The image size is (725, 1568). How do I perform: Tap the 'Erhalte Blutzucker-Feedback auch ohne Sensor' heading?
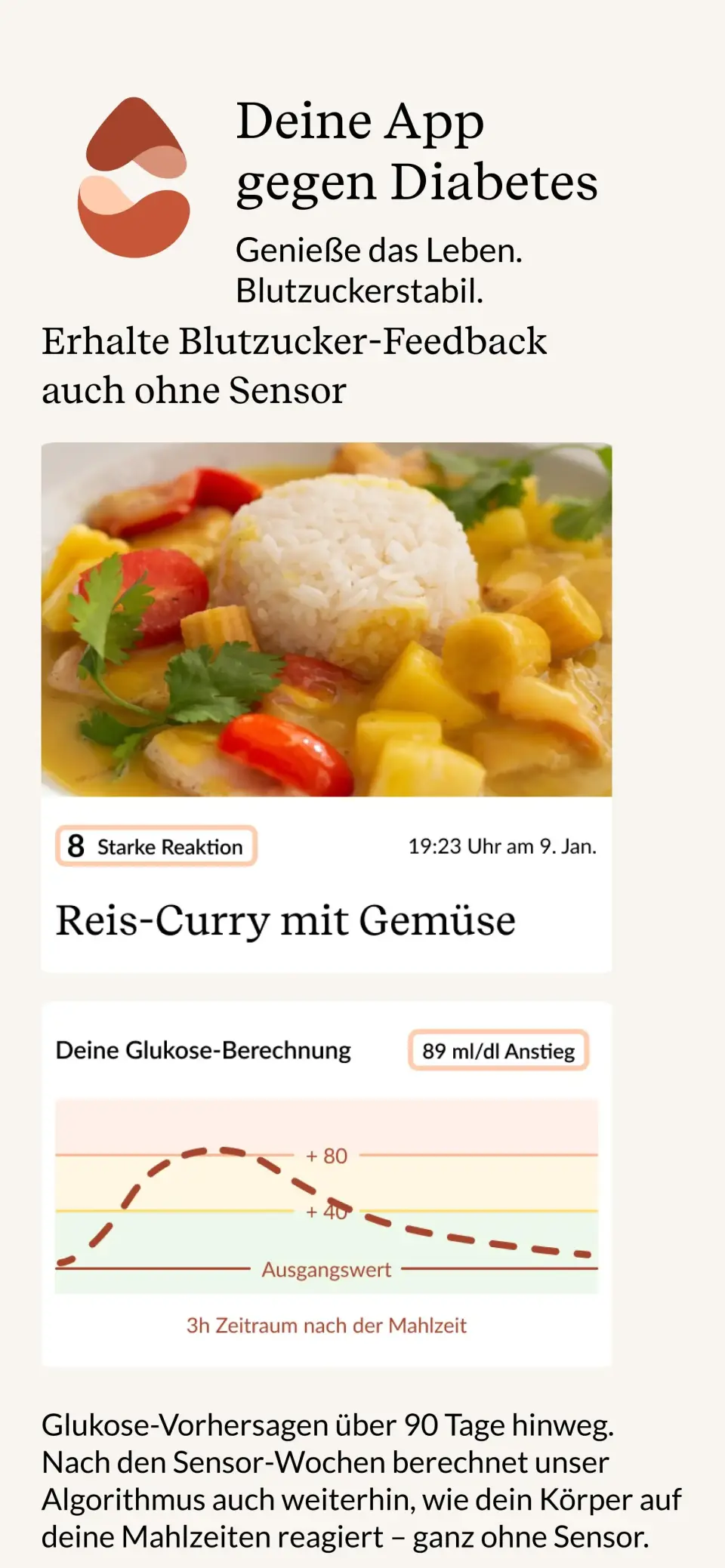point(294,365)
